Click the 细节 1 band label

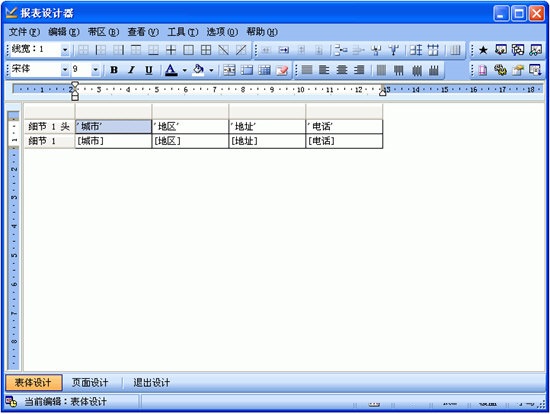(x=49, y=141)
